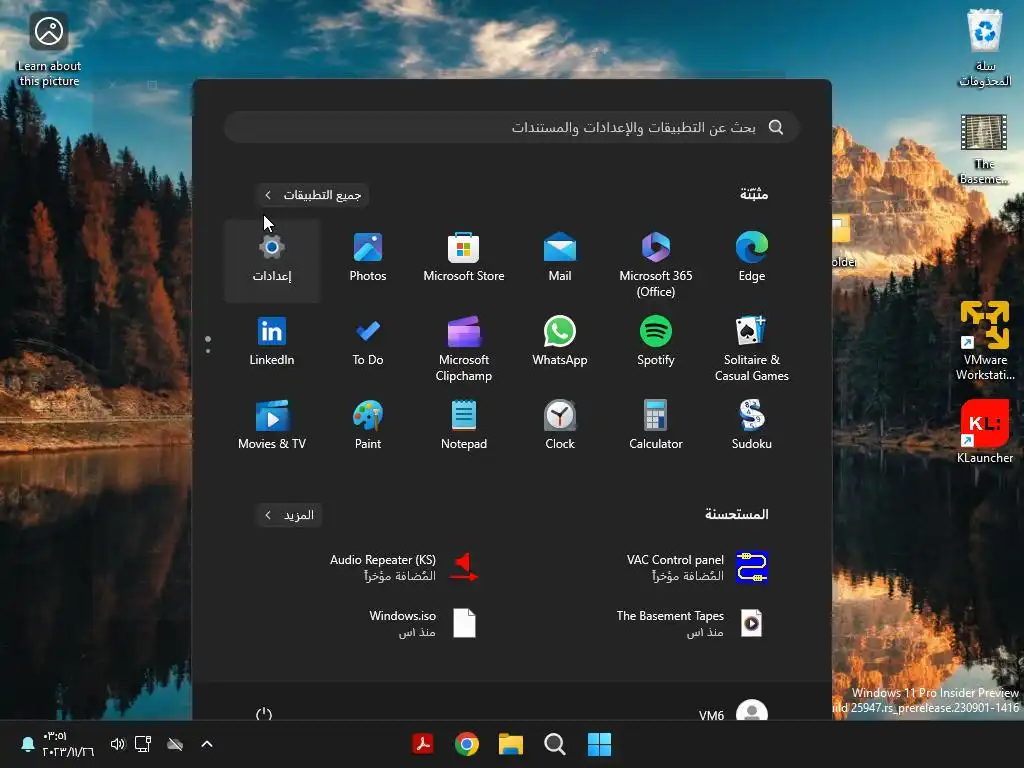Click the OneDrive cloud tray icon

[175, 744]
